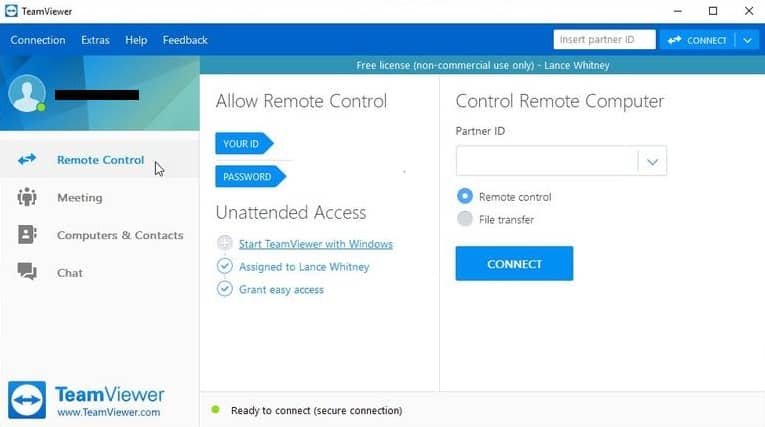The height and width of the screenshot is (427, 765).
Task: Expand the Partner ID dropdown arrow
Action: (652, 161)
